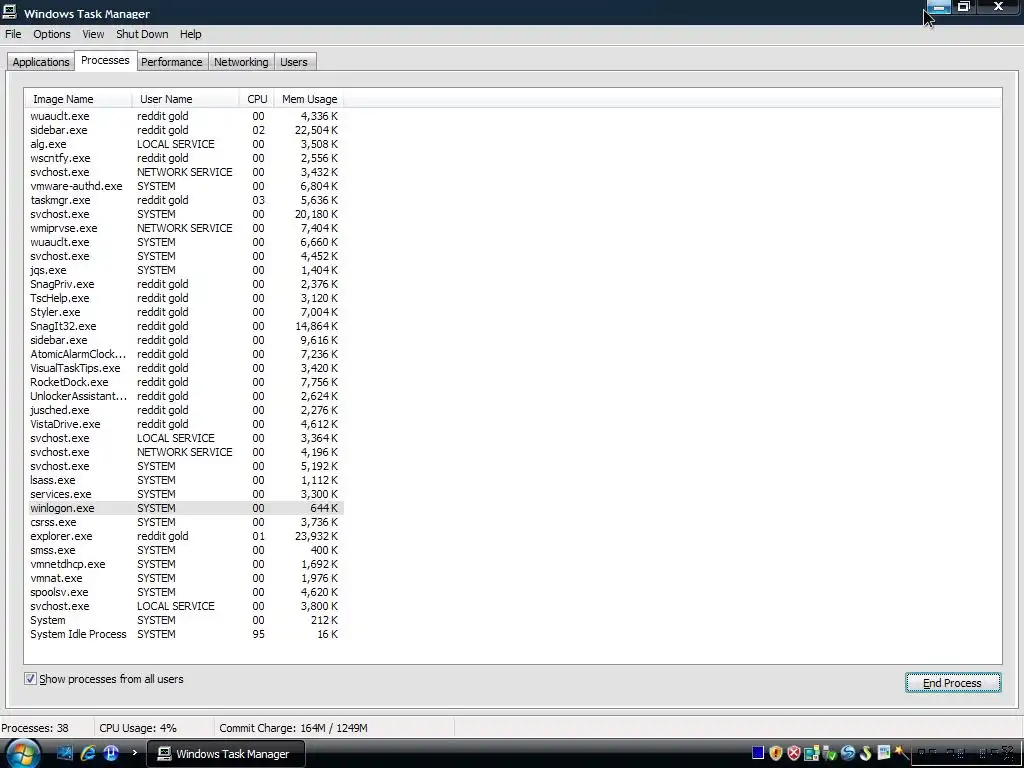The height and width of the screenshot is (768, 1024).
Task: Select jusched.exe process
Action: [184, 410]
